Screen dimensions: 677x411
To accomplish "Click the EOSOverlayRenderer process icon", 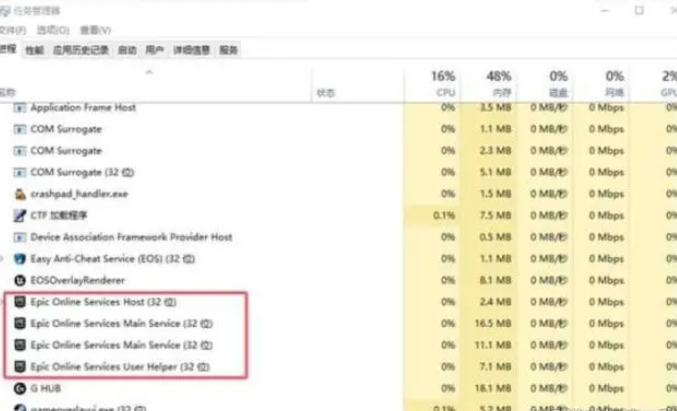I will 19,280.
